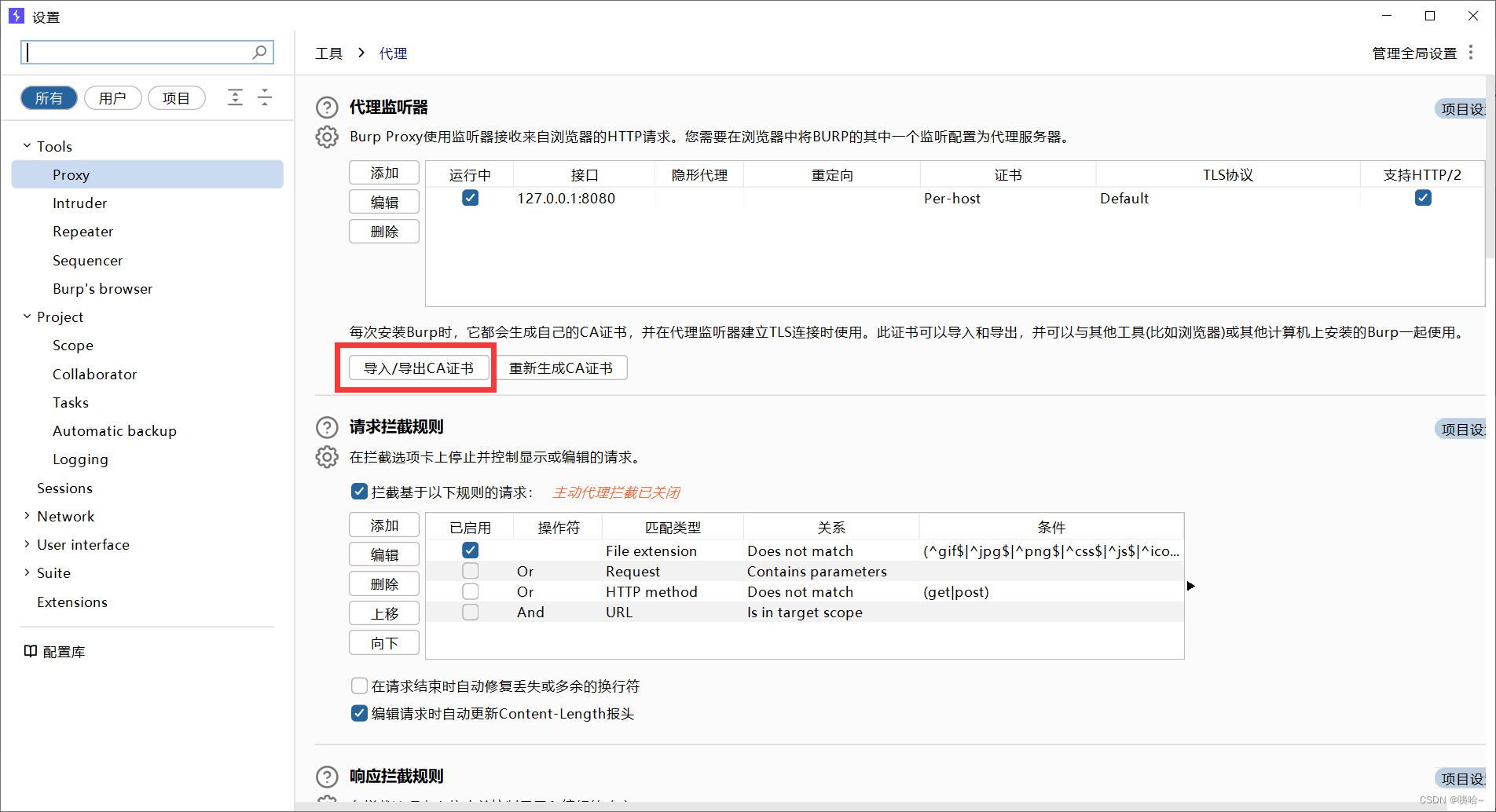
Task: Collapse the Tools tree section
Action: pyautogui.click(x=27, y=146)
